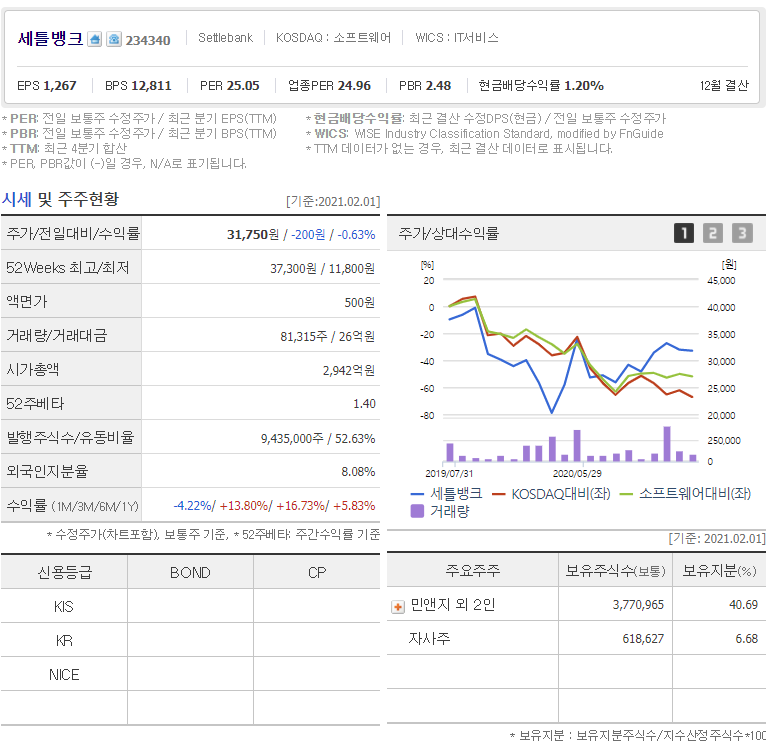Select the 세틀뱅크 company name heading
Viewport: 782px width, 750px height.
pos(50,38)
